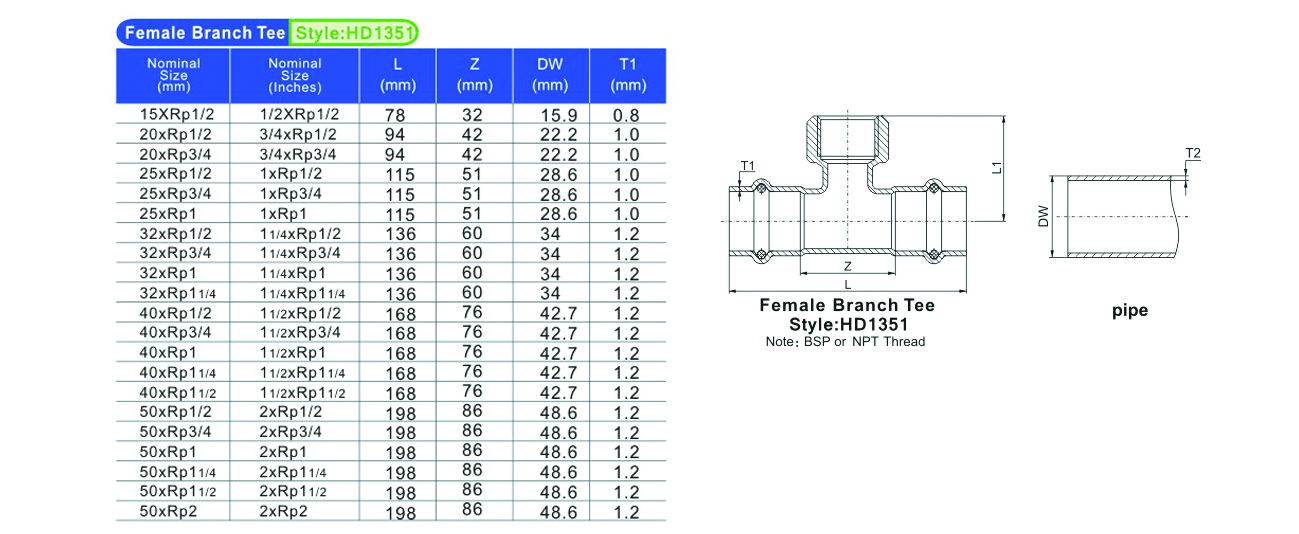The width and height of the screenshot is (1299, 534).
Task: Select the 40xRp11/4 row label
Action: click(179, 372)
